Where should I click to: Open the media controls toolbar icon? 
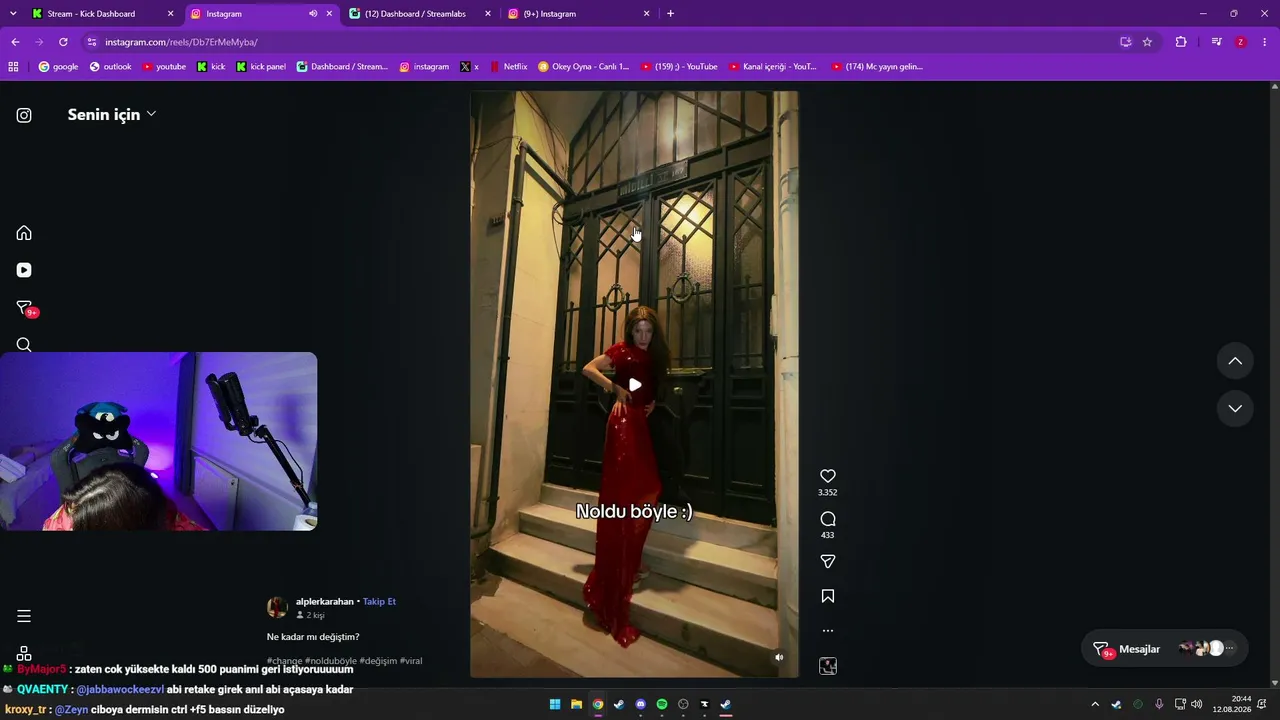1216,42
